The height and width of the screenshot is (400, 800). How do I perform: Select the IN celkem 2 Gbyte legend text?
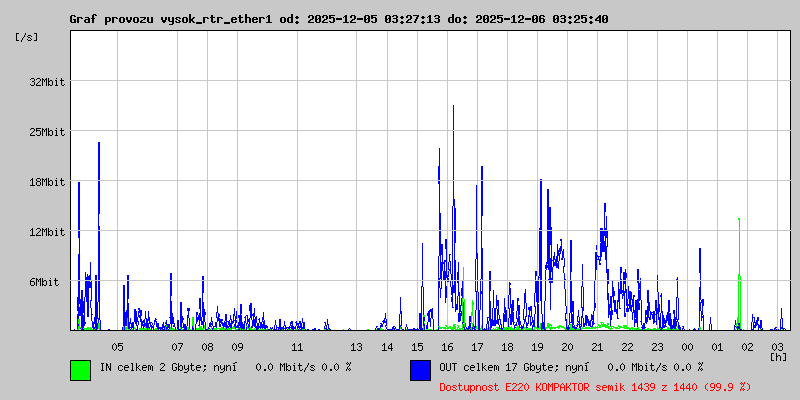[x=225, y=367]
